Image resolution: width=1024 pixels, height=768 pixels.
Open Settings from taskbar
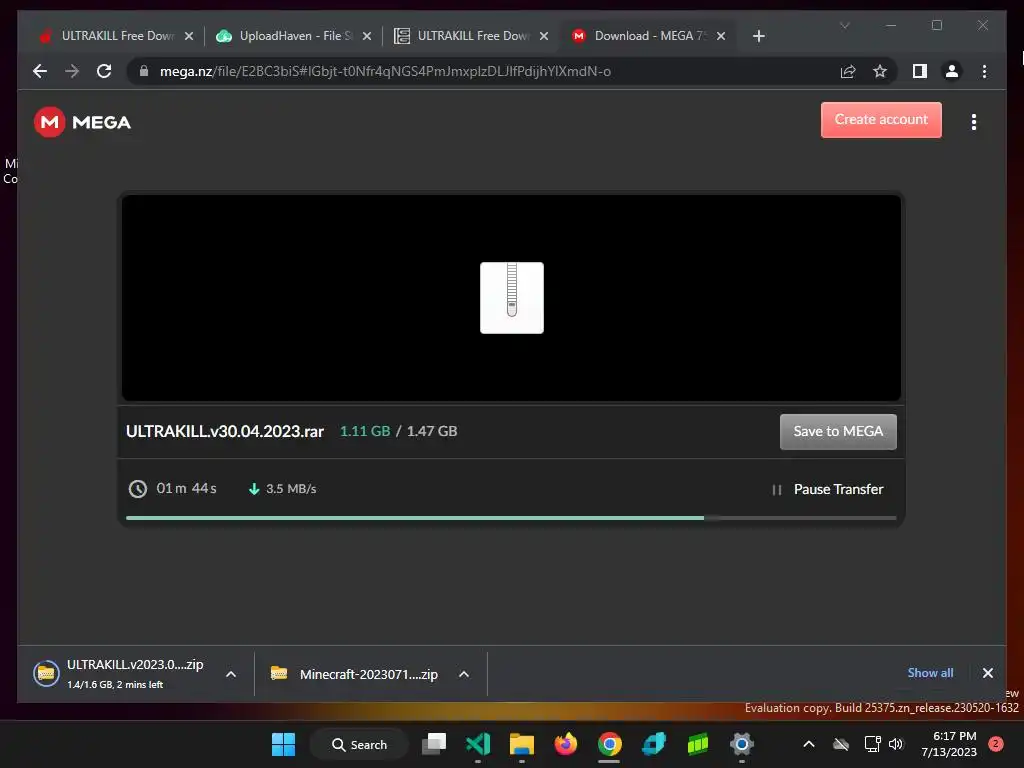pos(742,744)
